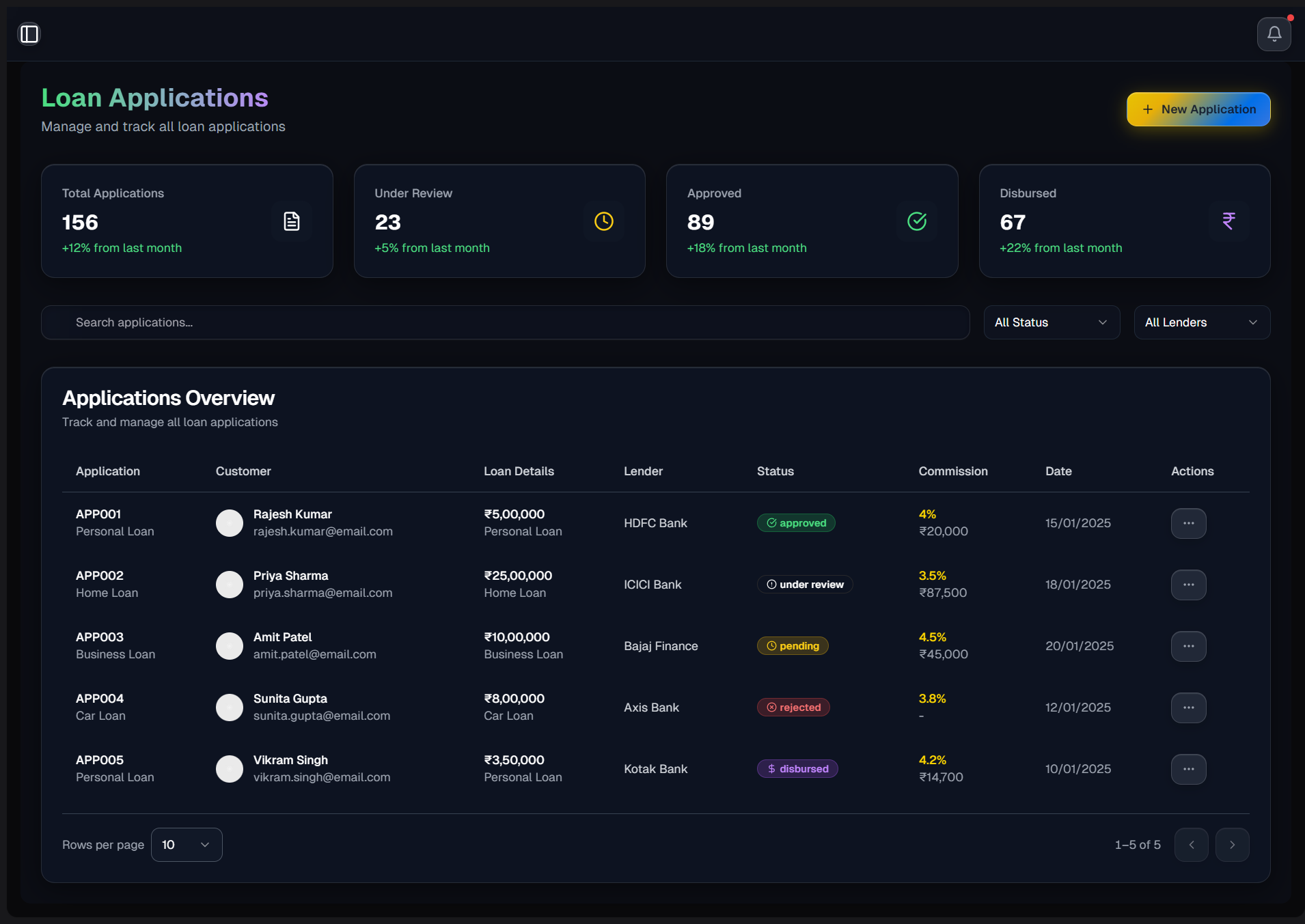Click Vikram Singh's avatar

point(230,769)
